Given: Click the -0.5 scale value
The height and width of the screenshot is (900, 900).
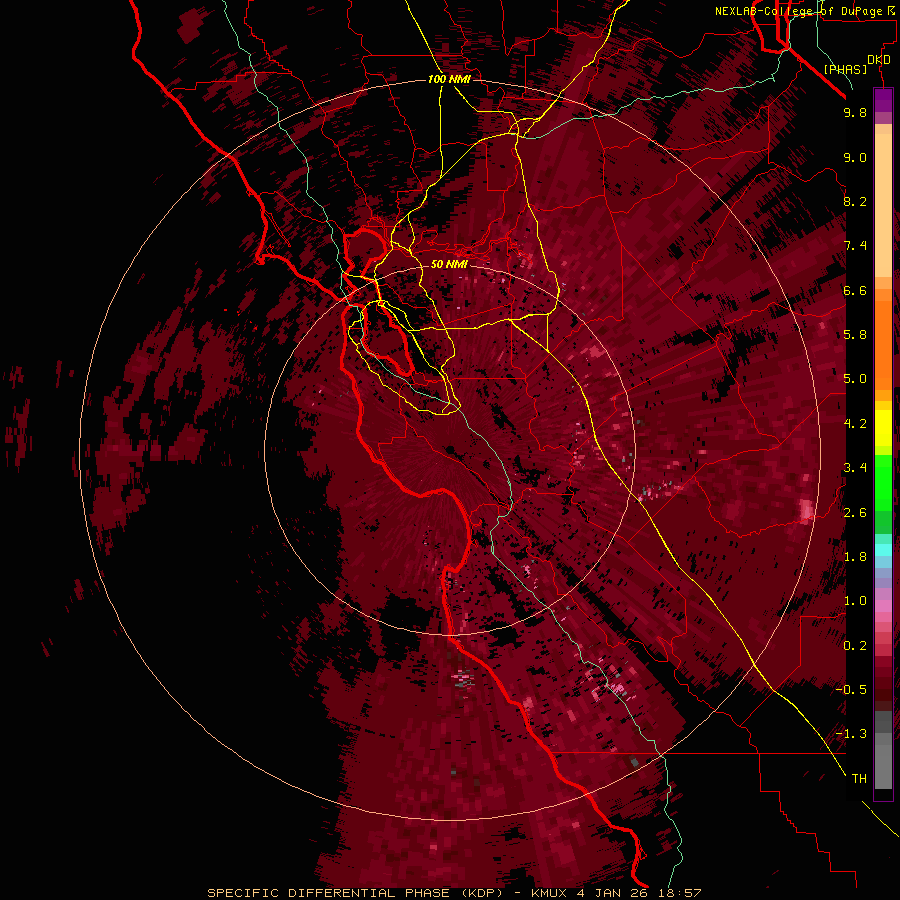Looking at the screenshot, I should (x=851, y=690).
